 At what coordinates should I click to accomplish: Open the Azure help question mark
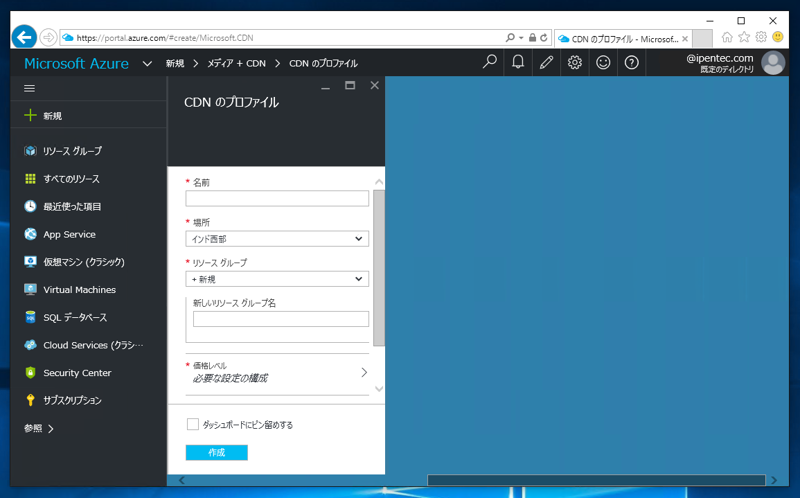pyautogui.click(x=632, y=62)
